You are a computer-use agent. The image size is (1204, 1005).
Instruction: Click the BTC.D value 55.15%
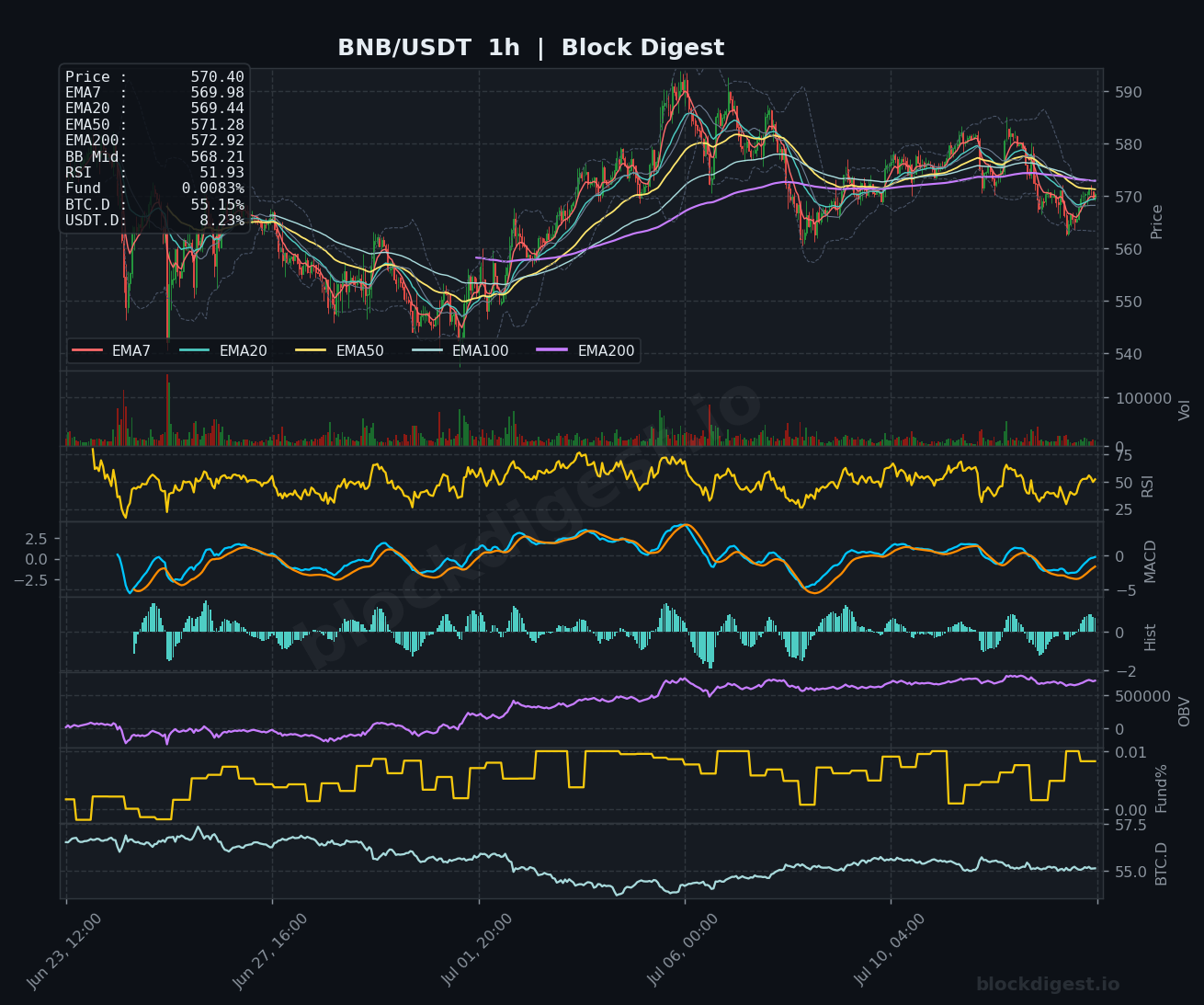218,205
